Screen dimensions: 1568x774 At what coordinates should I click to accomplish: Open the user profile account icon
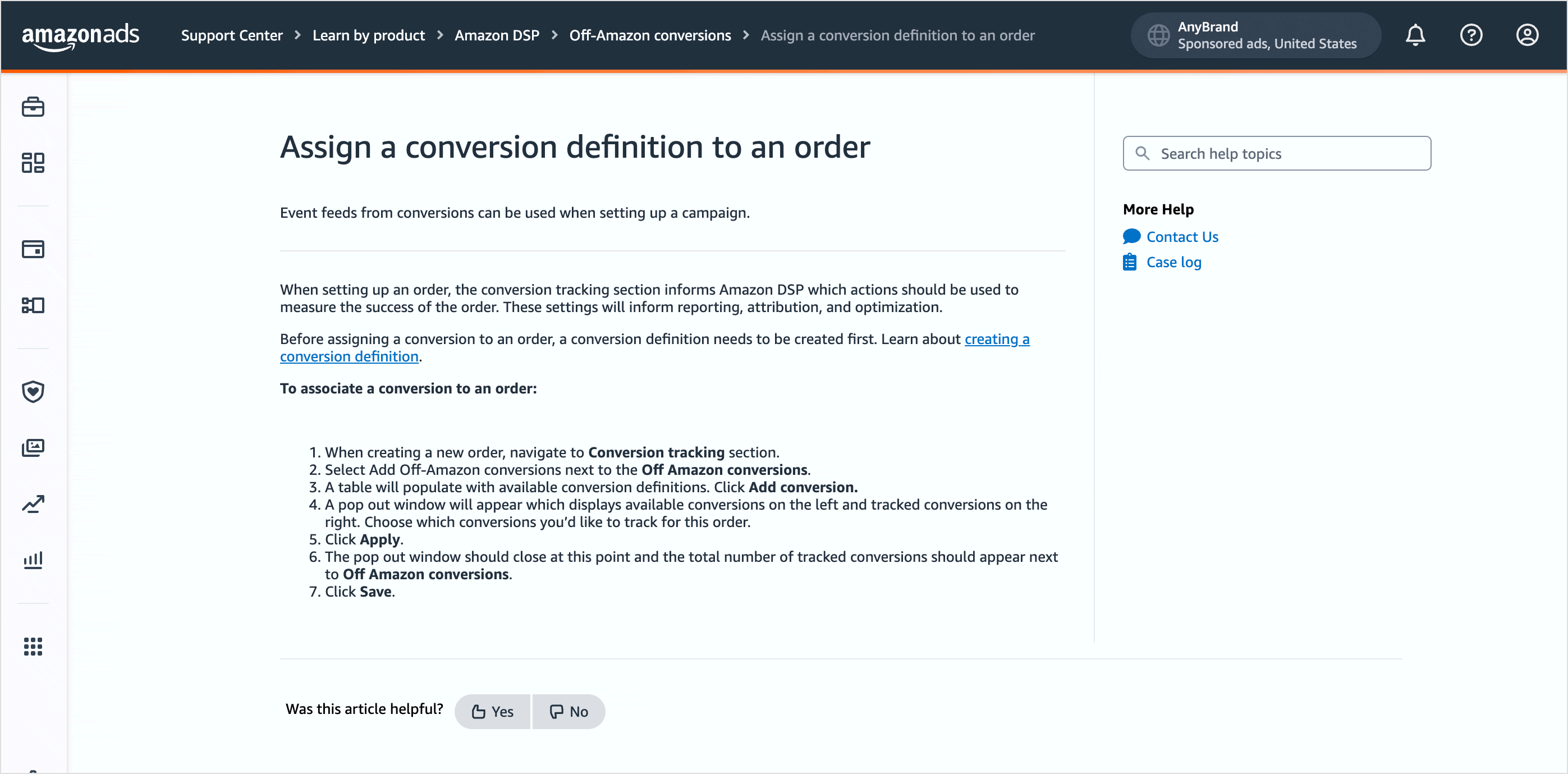tap(1527, 35)
